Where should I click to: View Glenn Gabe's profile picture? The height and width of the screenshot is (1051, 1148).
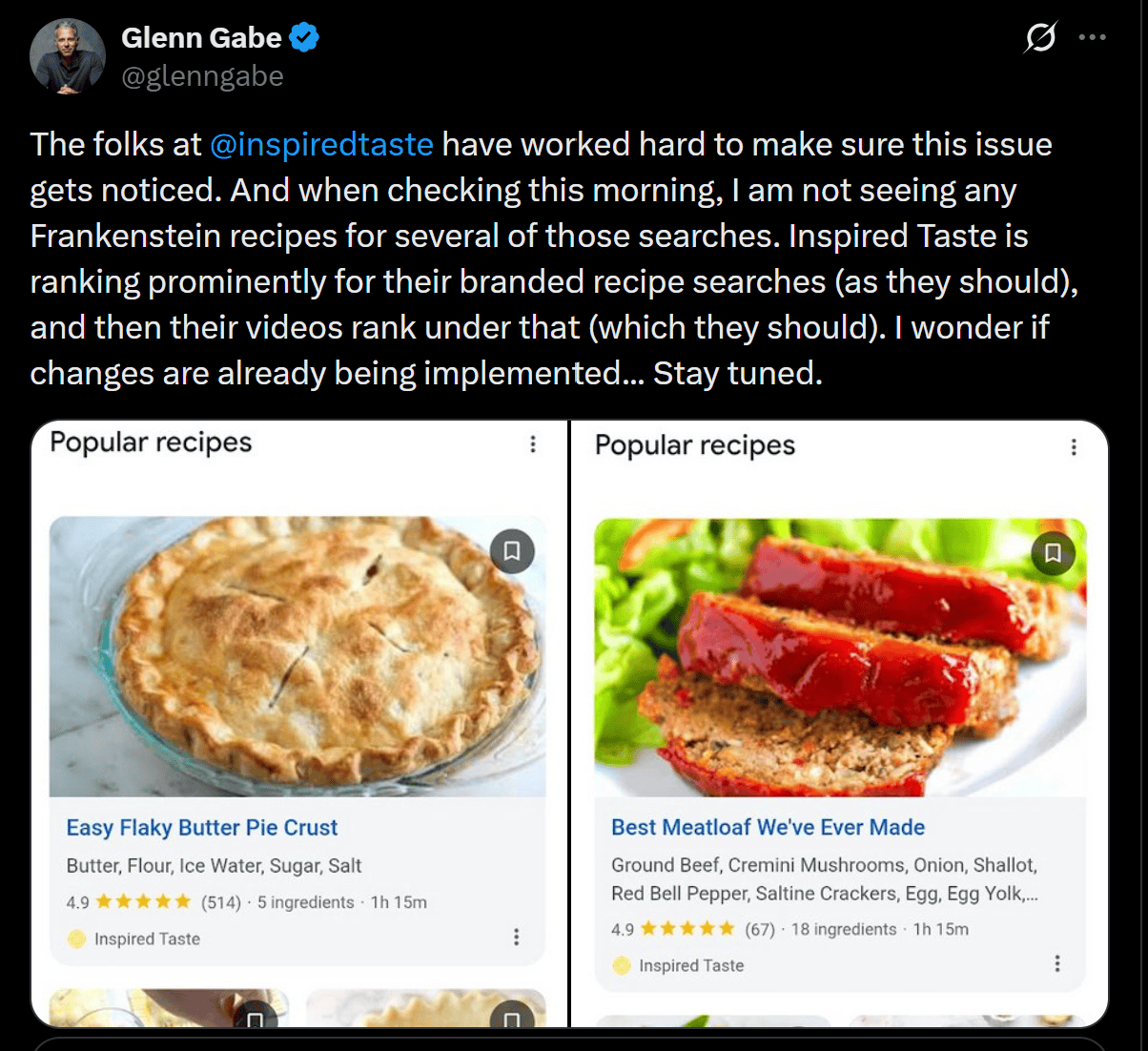68,55
